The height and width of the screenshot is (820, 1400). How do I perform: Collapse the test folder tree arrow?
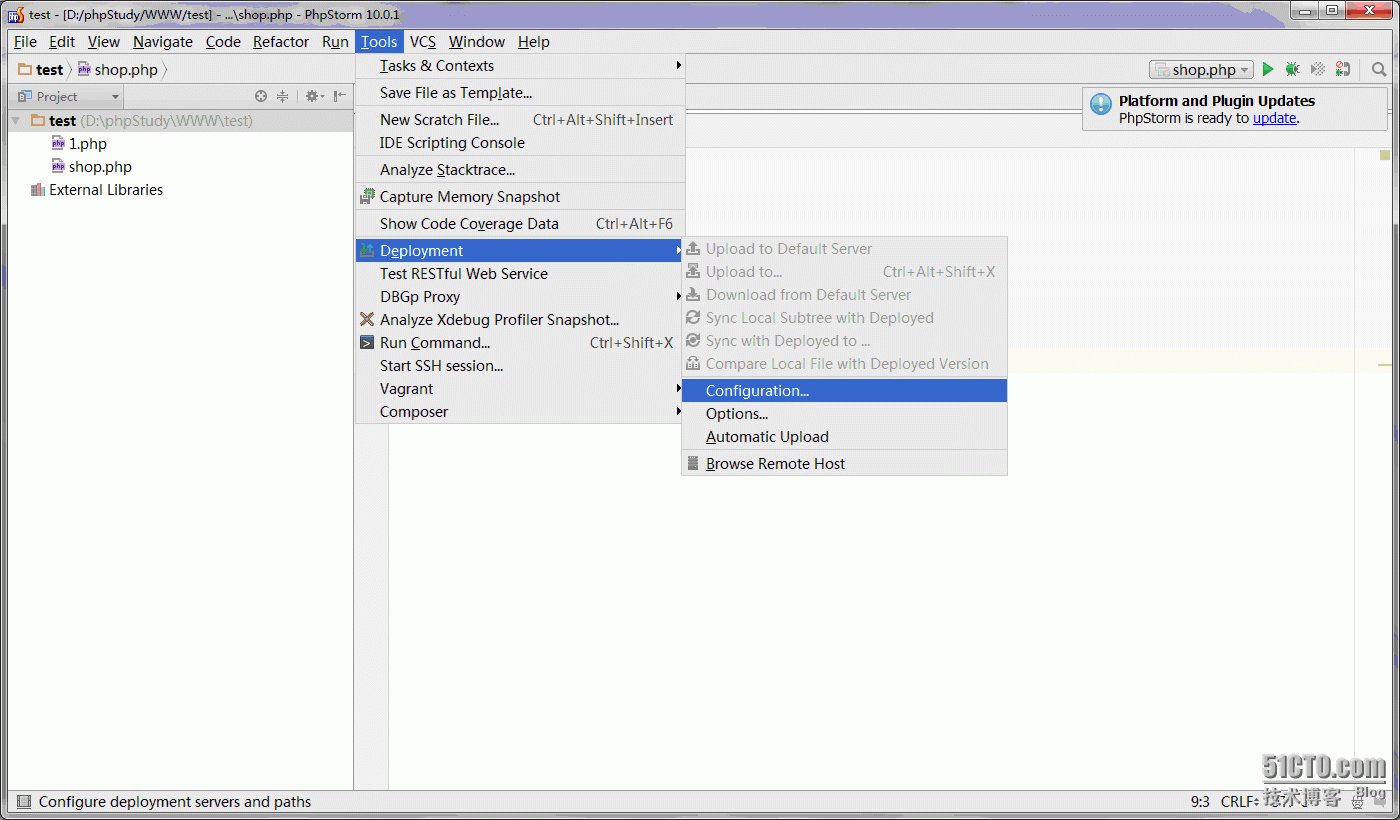pyautogui.click(x=16, y=120)
